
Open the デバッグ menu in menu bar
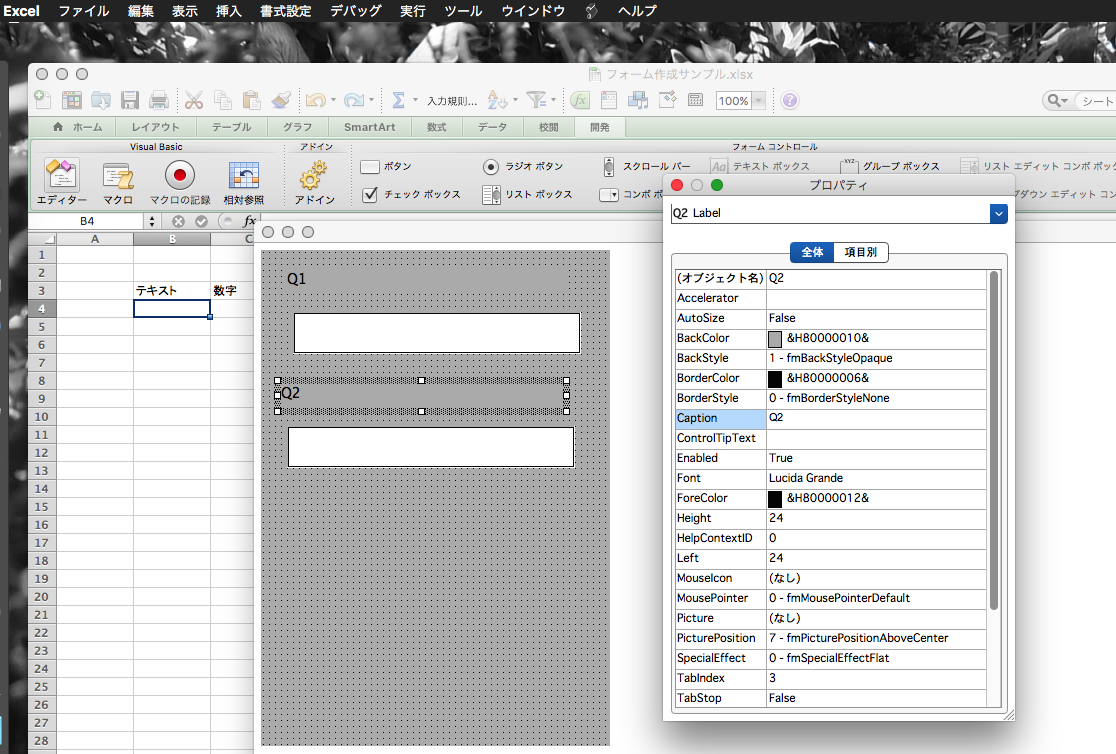(x=355, y=11)
